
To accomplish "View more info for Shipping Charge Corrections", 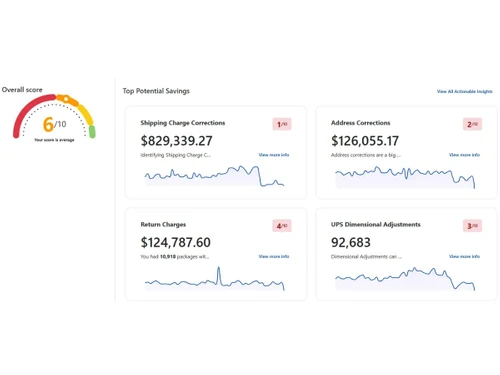I will 274,155.
